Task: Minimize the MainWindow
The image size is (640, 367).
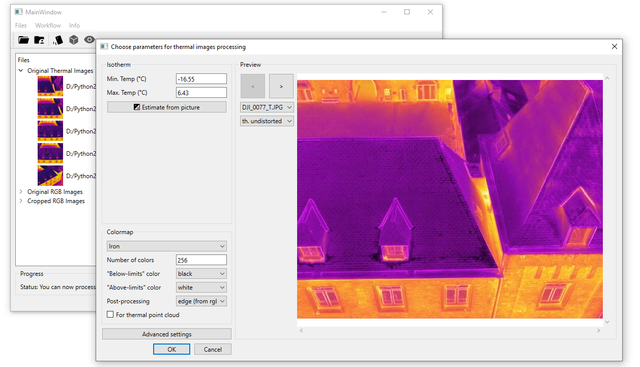Action: pyautogui.click(x=384, y=12)
